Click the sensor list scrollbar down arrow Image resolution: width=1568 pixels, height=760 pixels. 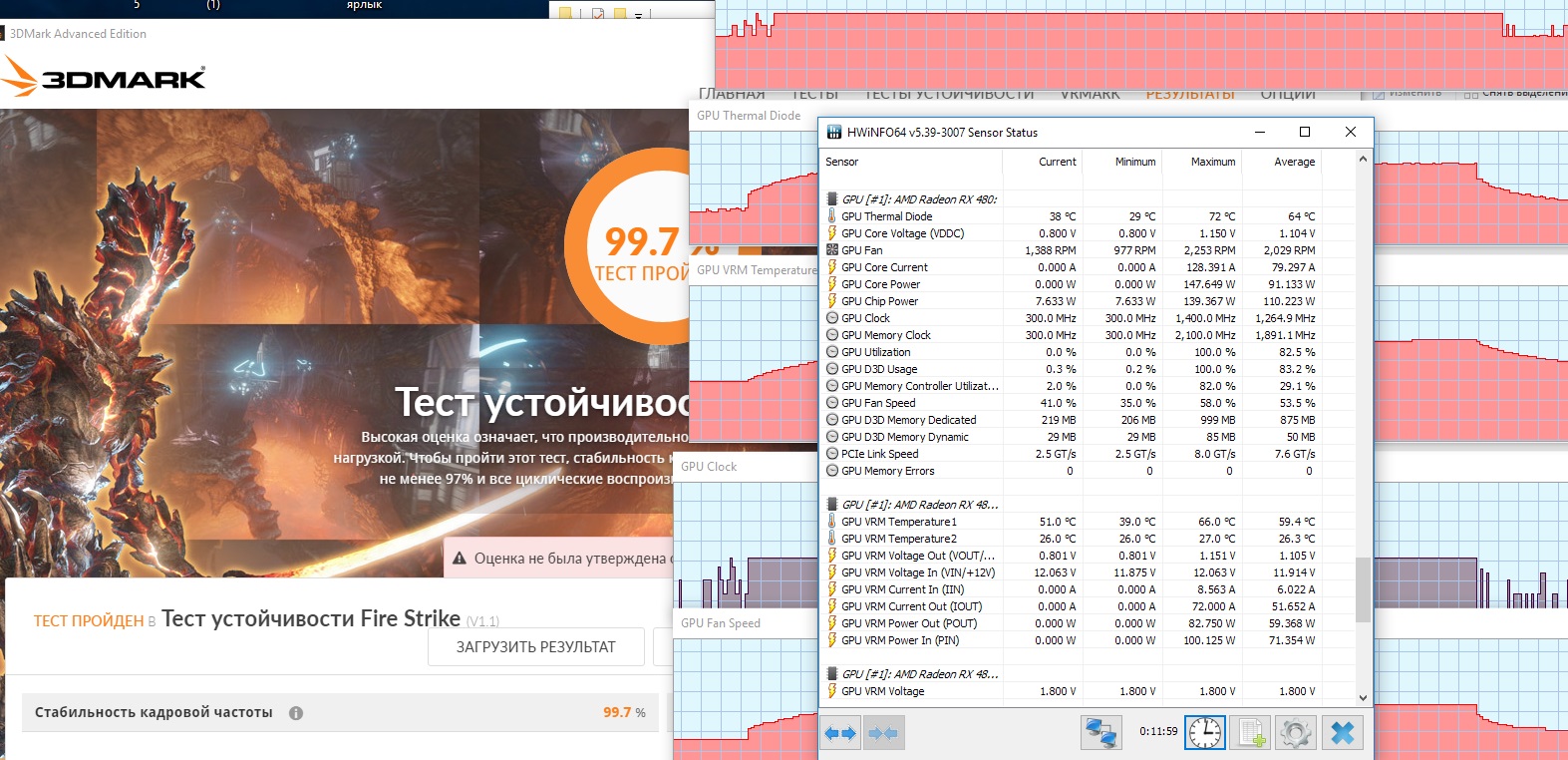(1363, 698)
